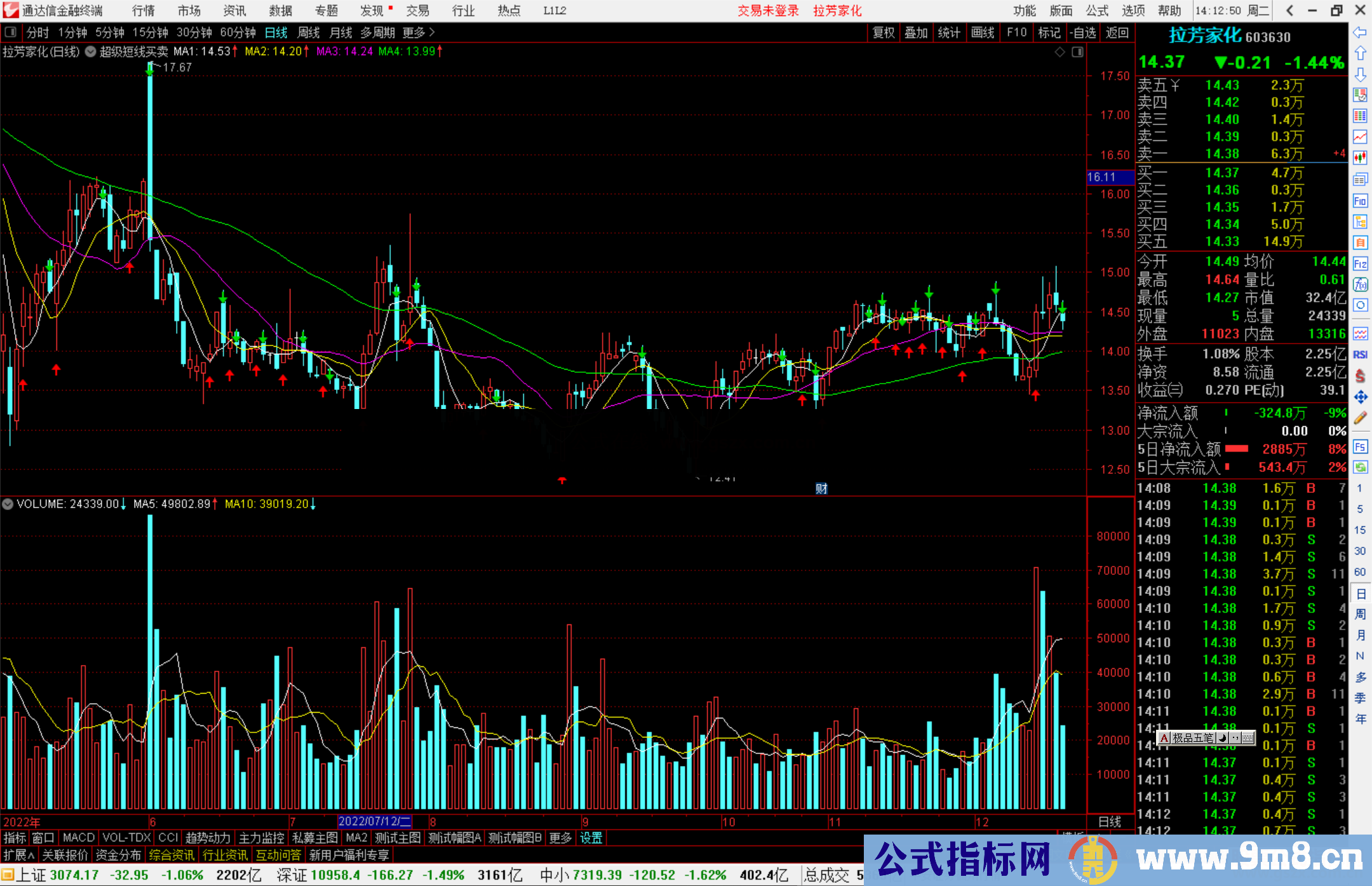Select 60分钟 chart period
Image resolution: width=1372 pixels, height=886 pixels.
[238, 32]
